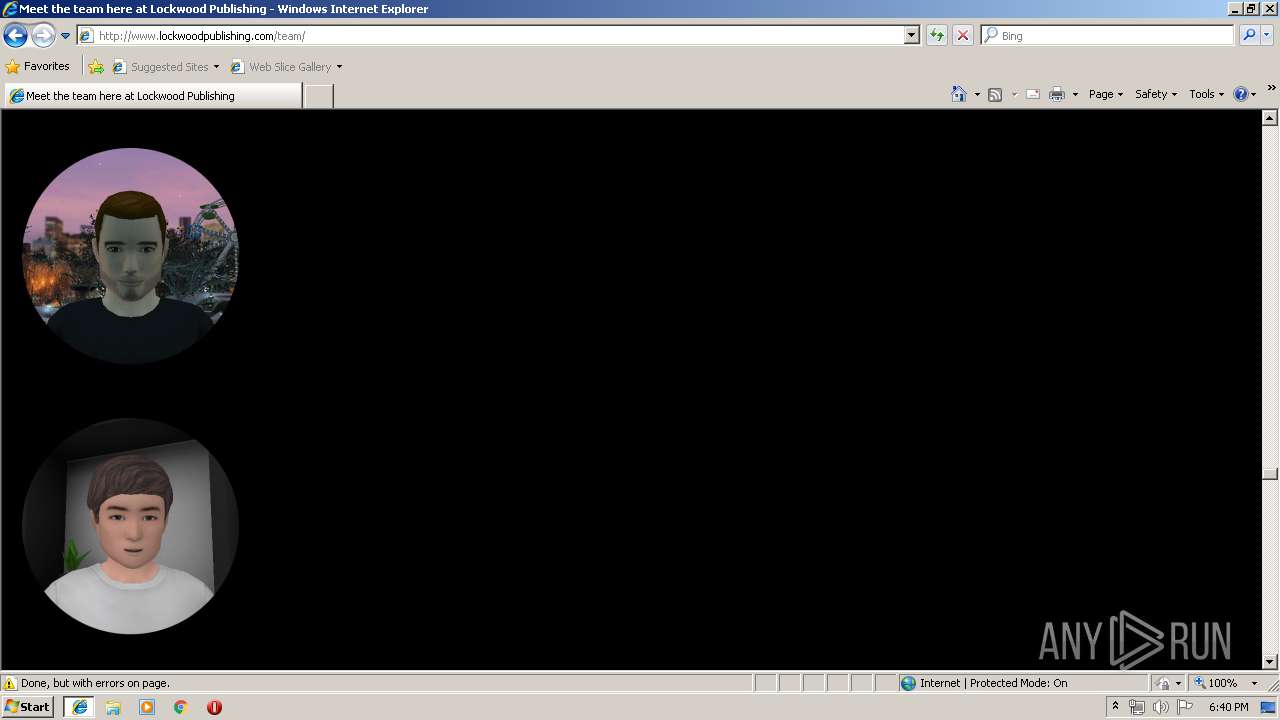Expand the feeds dropdown arrow
The height and width of the screenshot is (720, 1280).
(x=1014, y=94)
